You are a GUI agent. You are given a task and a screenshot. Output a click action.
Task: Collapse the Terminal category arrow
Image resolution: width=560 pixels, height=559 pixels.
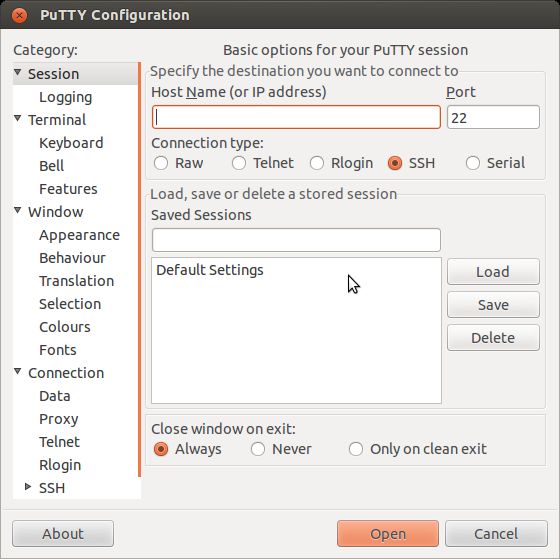point(18,118)
